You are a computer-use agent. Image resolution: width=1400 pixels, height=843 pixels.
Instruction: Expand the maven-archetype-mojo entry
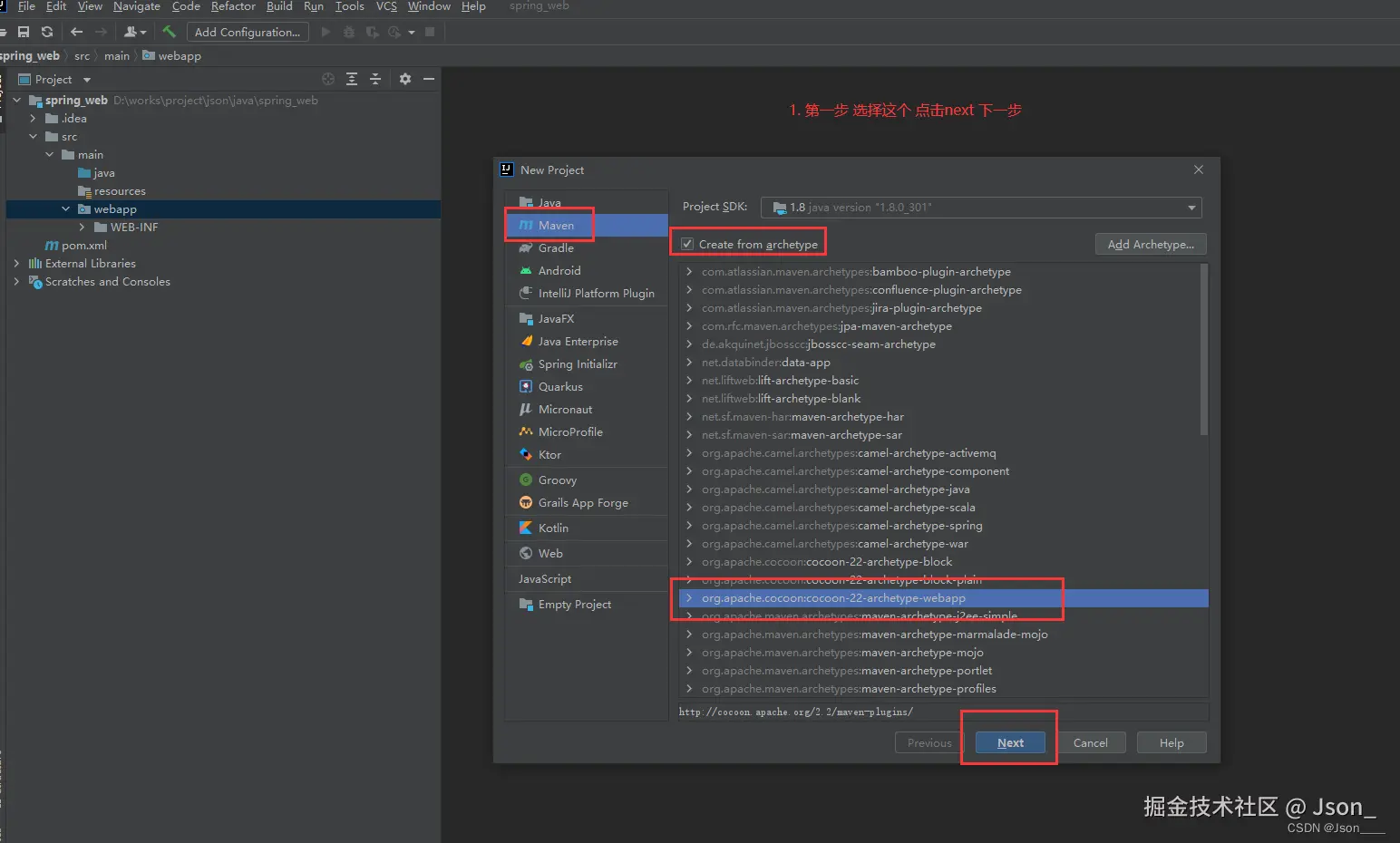pos(689,652)
